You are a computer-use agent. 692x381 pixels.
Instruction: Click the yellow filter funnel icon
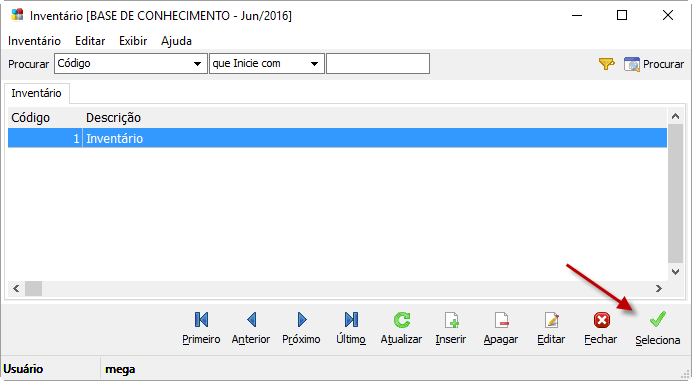[x=606, y=64]
